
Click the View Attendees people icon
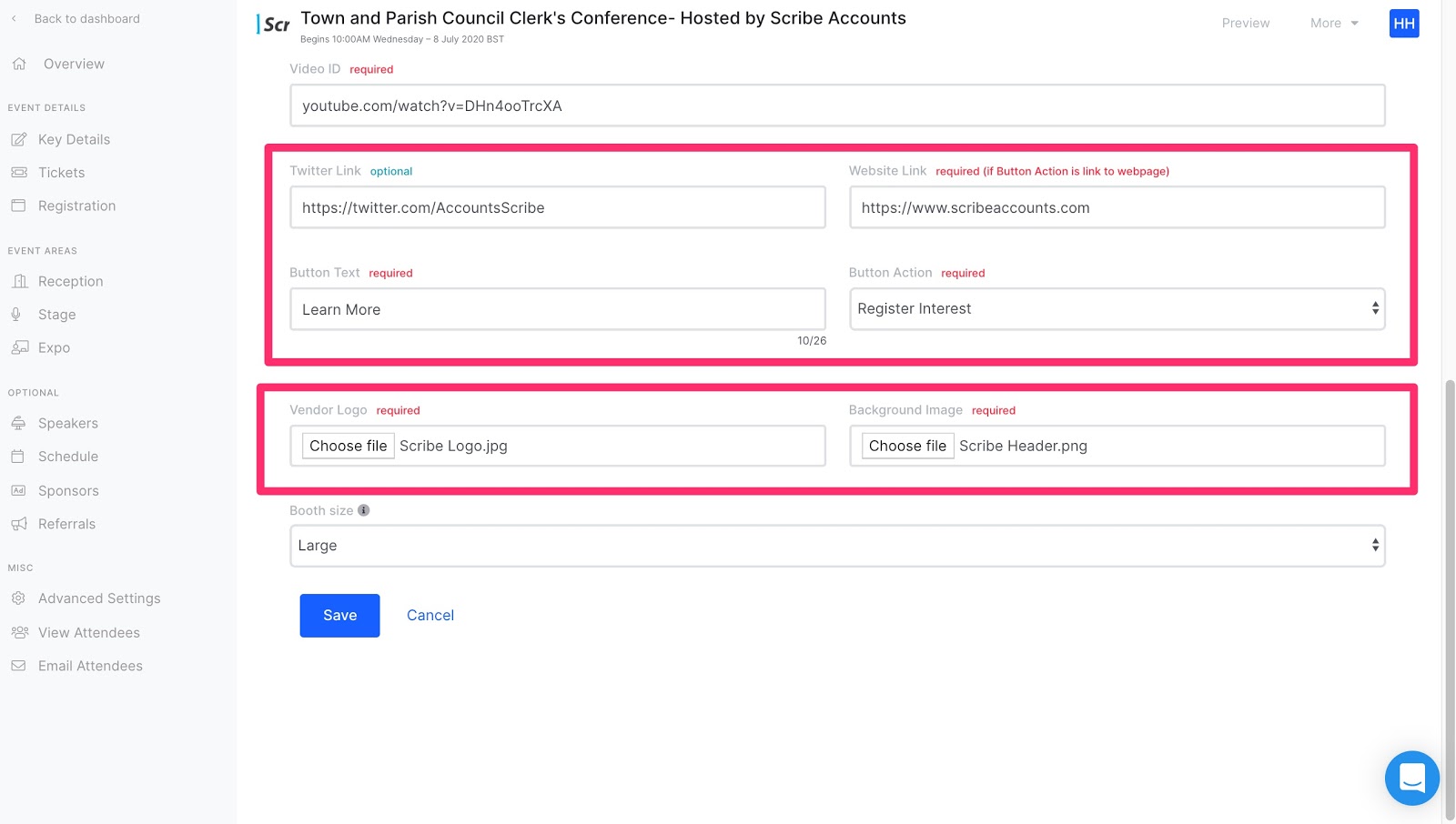(19, 632)
